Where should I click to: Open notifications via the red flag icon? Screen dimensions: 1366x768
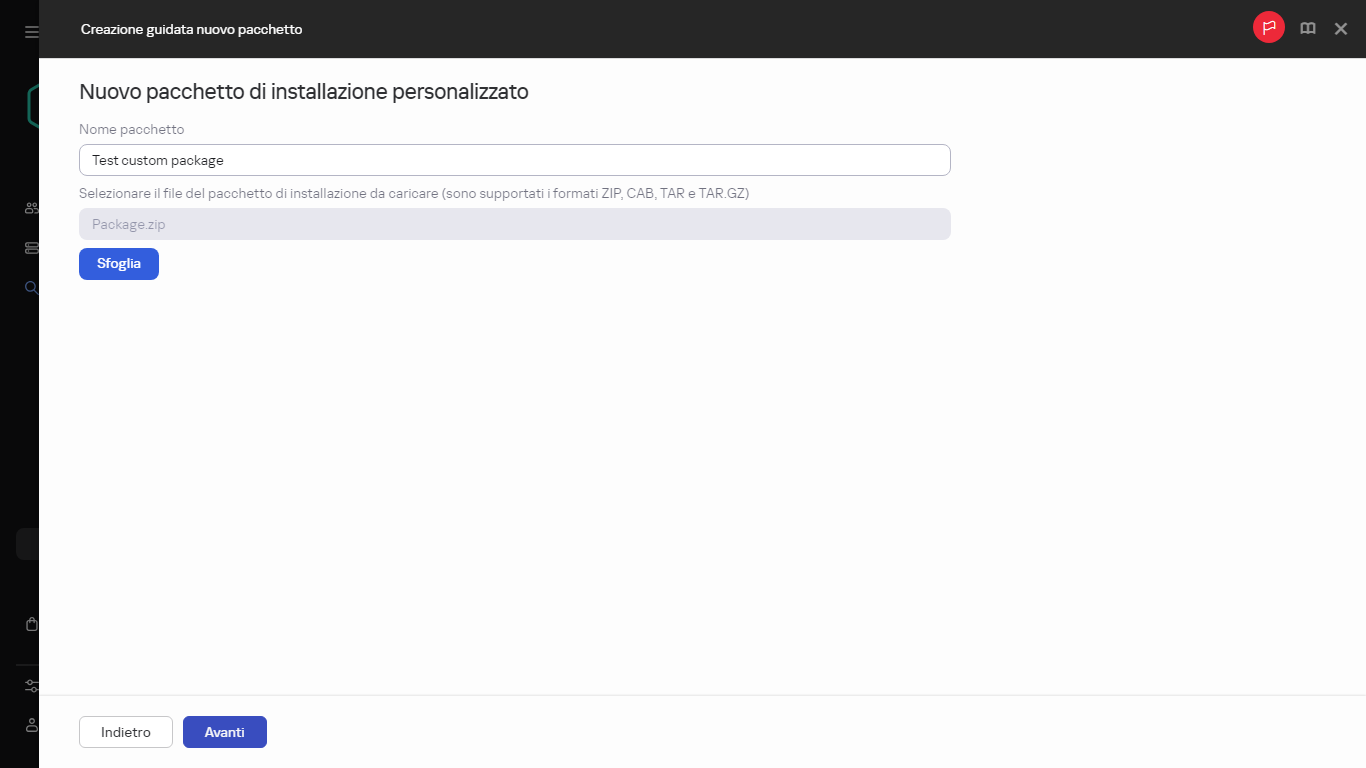1268,27
